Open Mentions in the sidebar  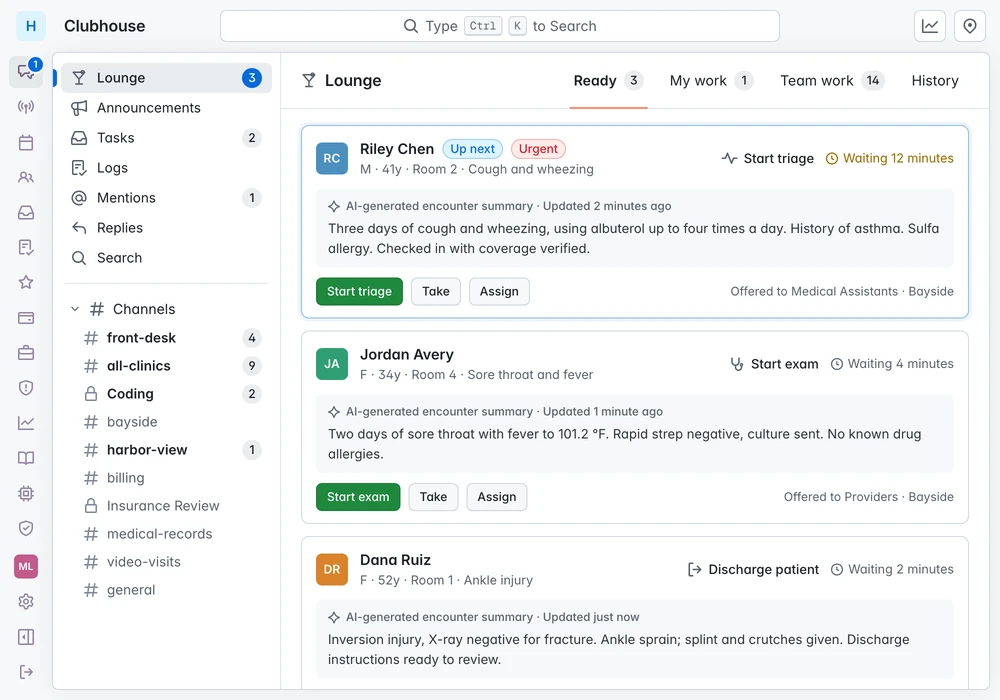166,198
